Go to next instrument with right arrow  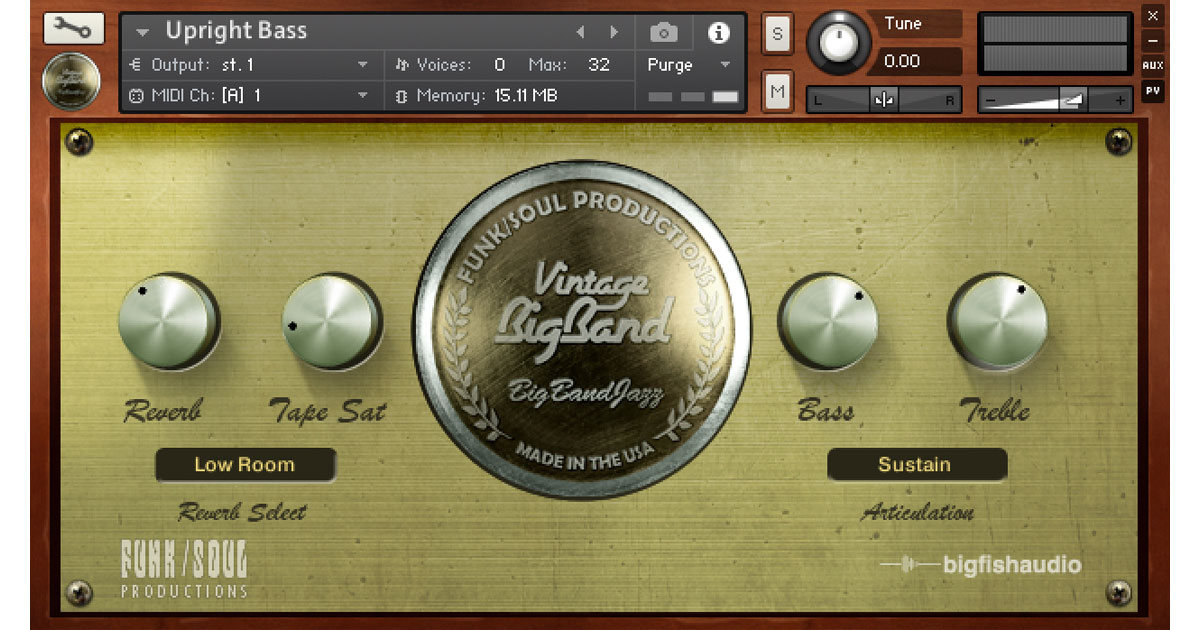pyautogui.click(x=614, y=33)
